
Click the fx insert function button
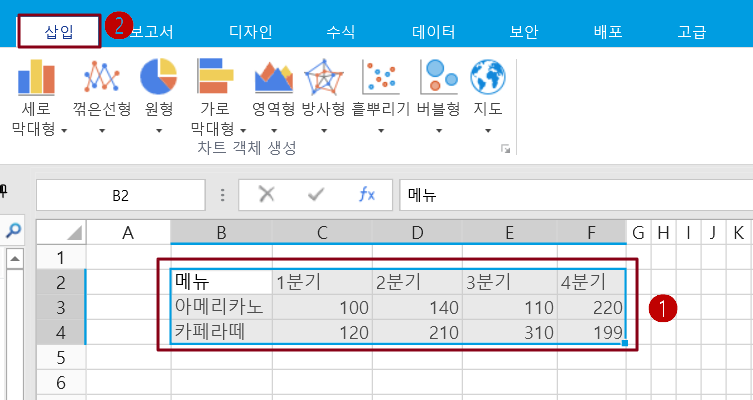(367, 195)
